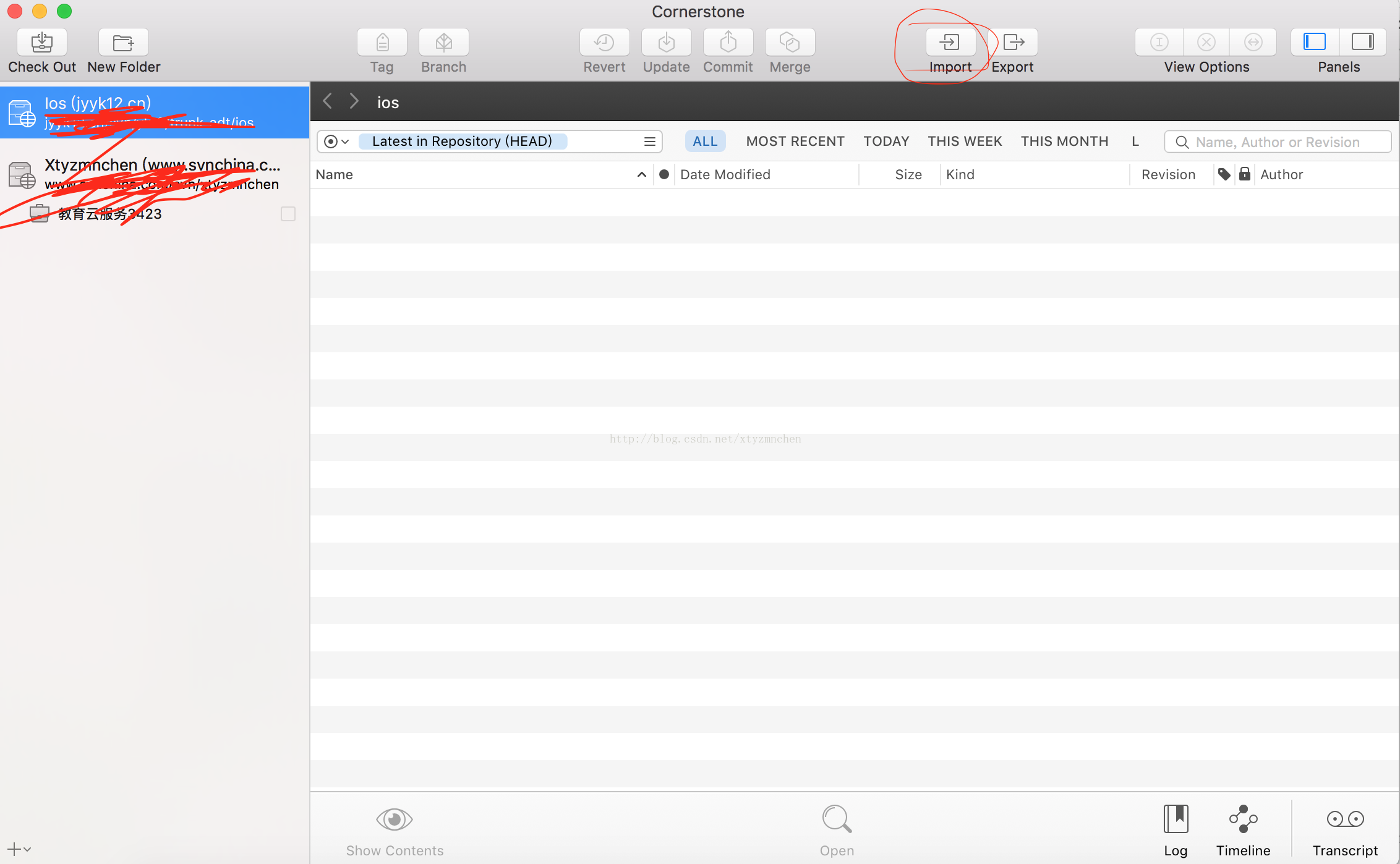
Task: Click the Name, Author or Revision search field
Action: [x=1278, y=142]
